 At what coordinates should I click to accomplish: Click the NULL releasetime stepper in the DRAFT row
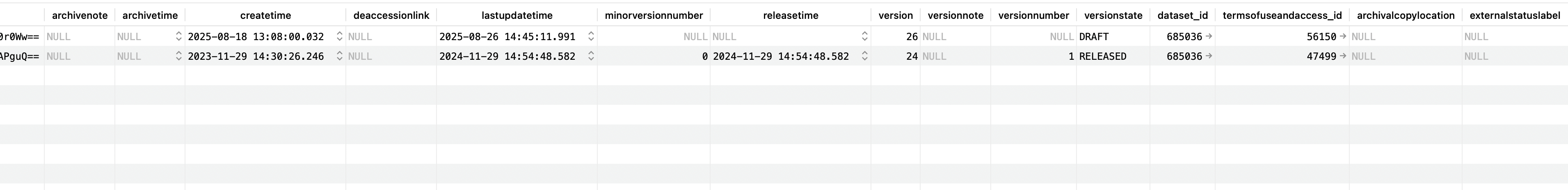(864, 36)
